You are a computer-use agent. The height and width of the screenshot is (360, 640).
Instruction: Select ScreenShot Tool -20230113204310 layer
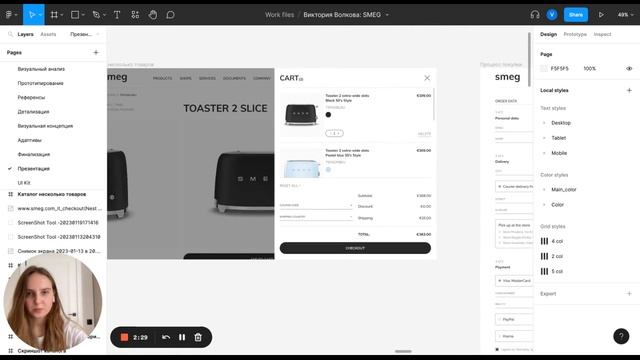pos(59,237)
